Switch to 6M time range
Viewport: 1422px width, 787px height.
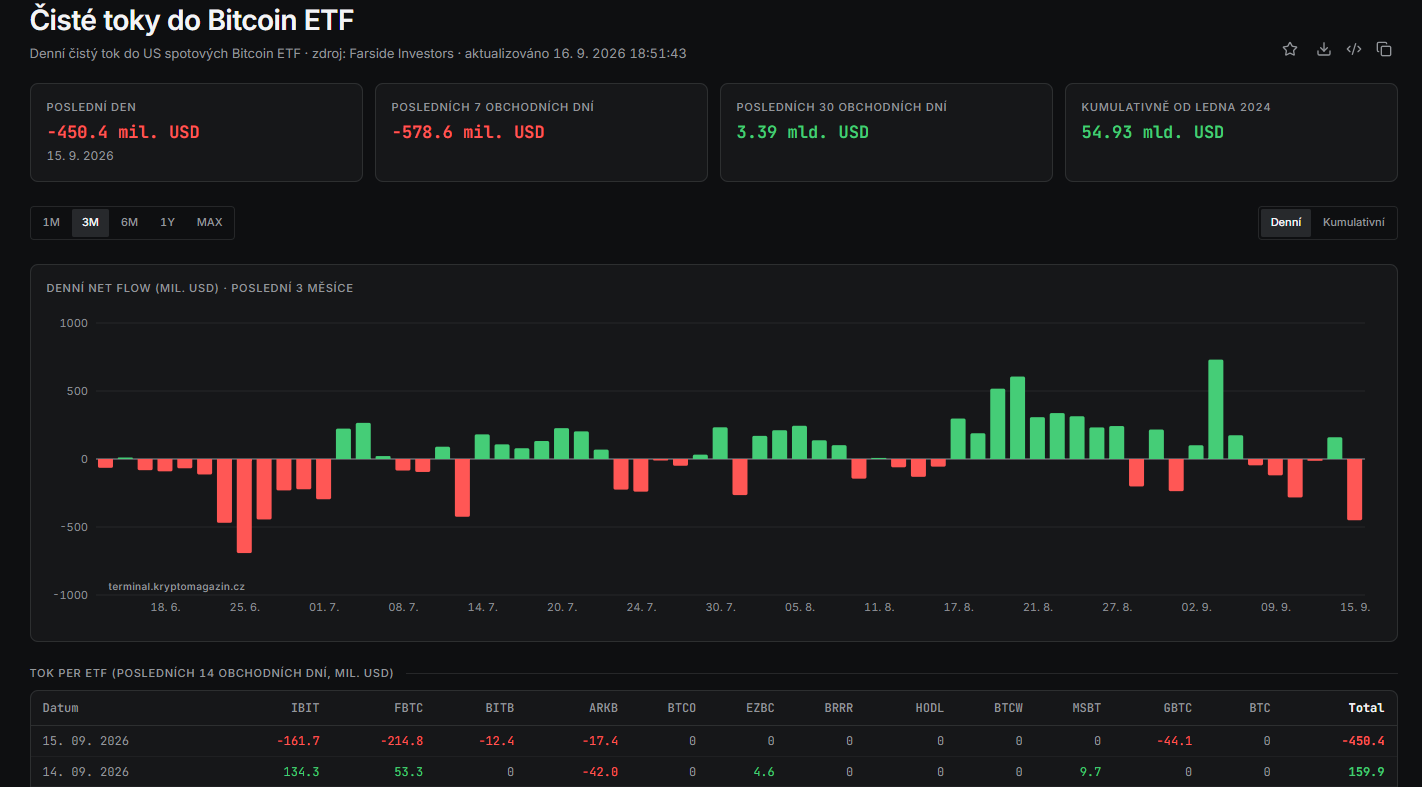[x=129, y=222]
